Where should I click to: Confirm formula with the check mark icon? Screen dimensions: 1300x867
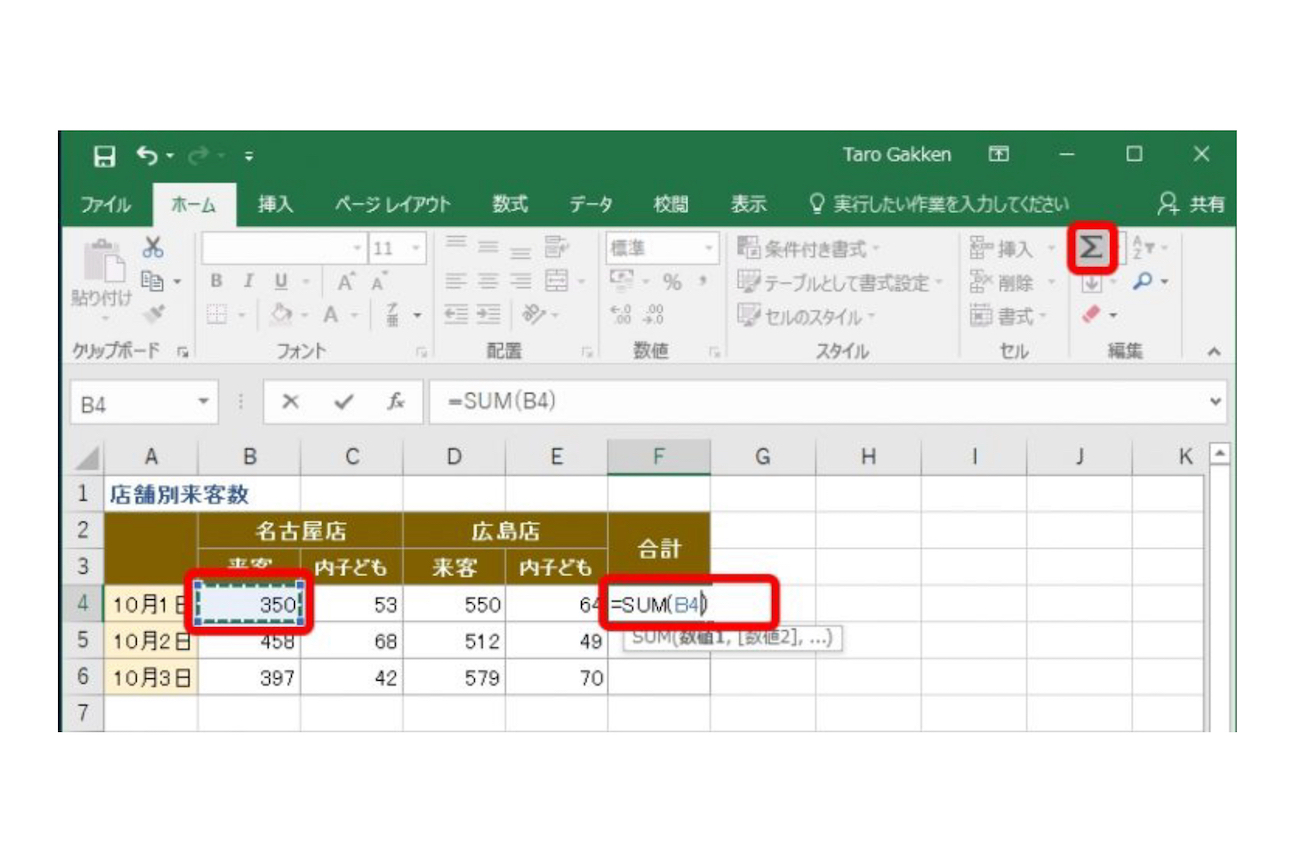[344, 402]
